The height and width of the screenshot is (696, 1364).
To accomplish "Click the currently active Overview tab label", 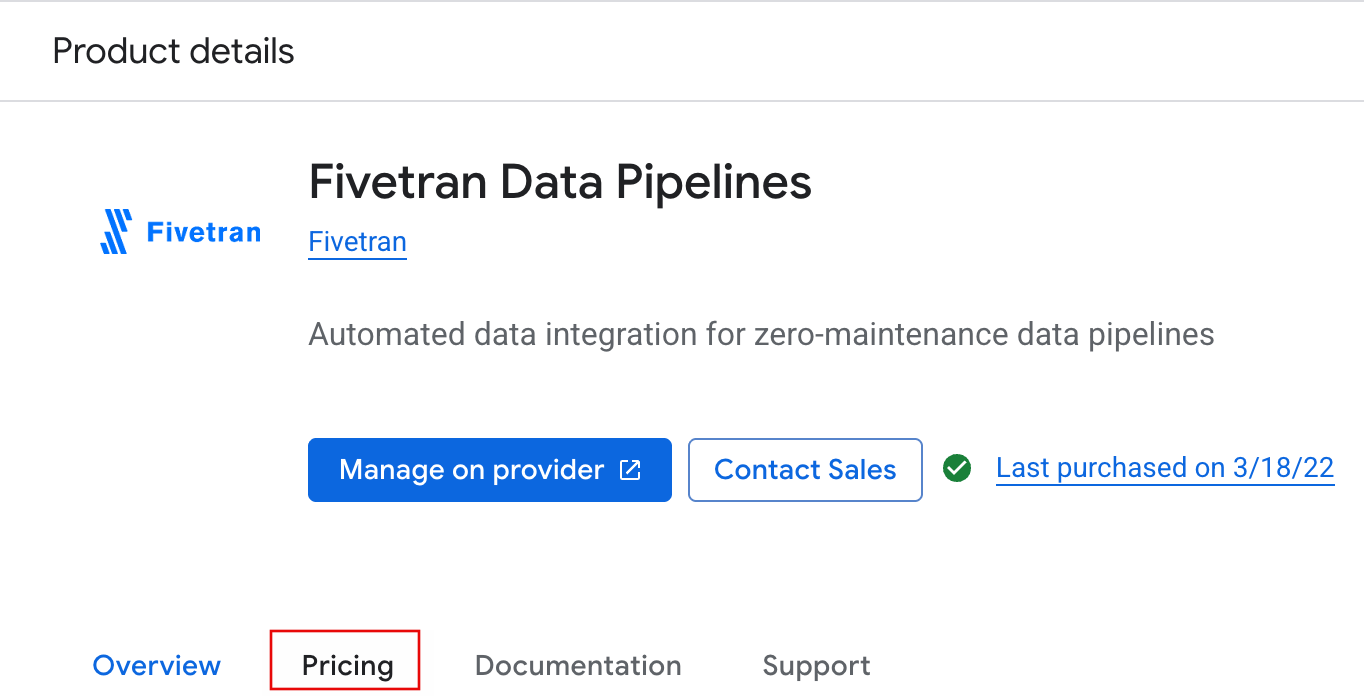I will (x=156, y=664).
